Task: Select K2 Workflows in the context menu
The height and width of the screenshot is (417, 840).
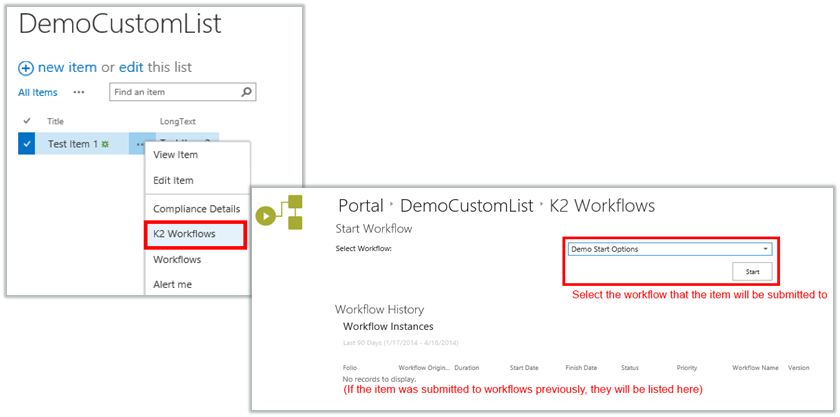Action: pyautogui.click(x=196, y=234)
